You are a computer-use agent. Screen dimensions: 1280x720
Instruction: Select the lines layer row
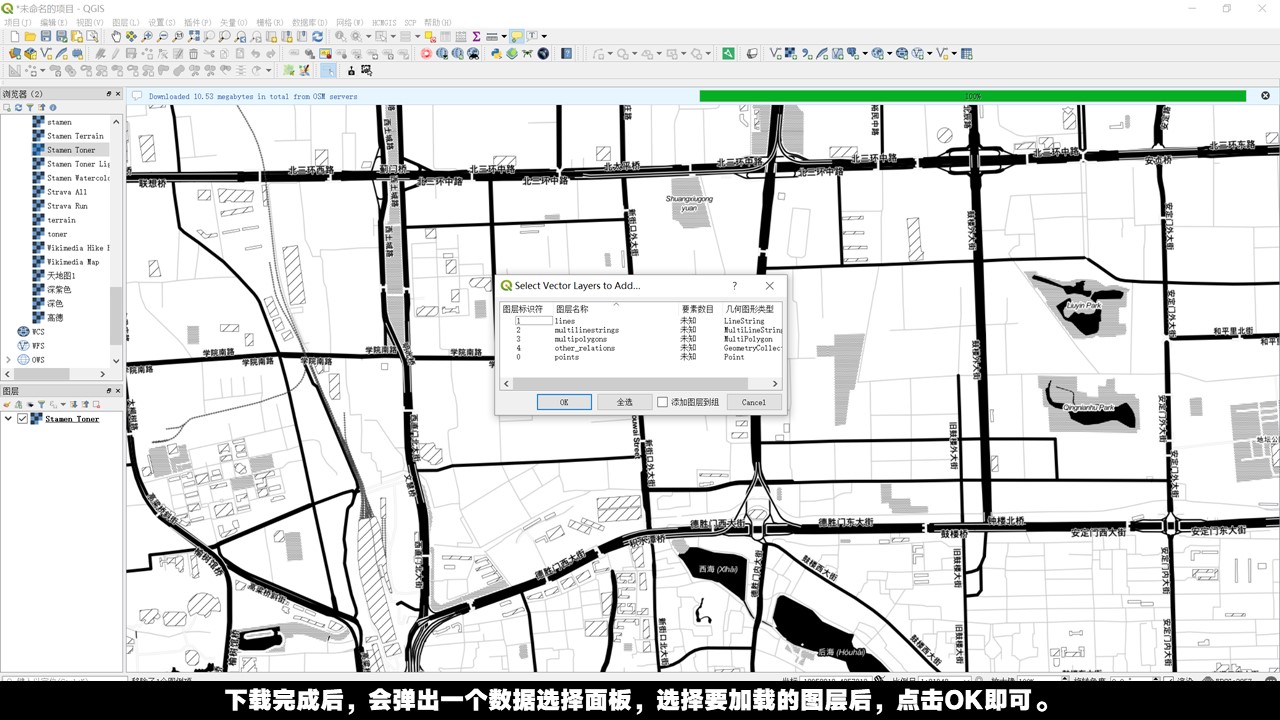[x=640, y=321]
